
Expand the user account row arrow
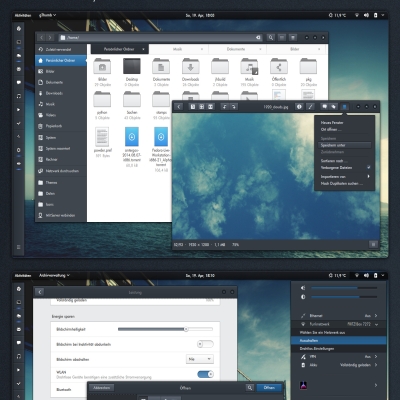[376, 385]
